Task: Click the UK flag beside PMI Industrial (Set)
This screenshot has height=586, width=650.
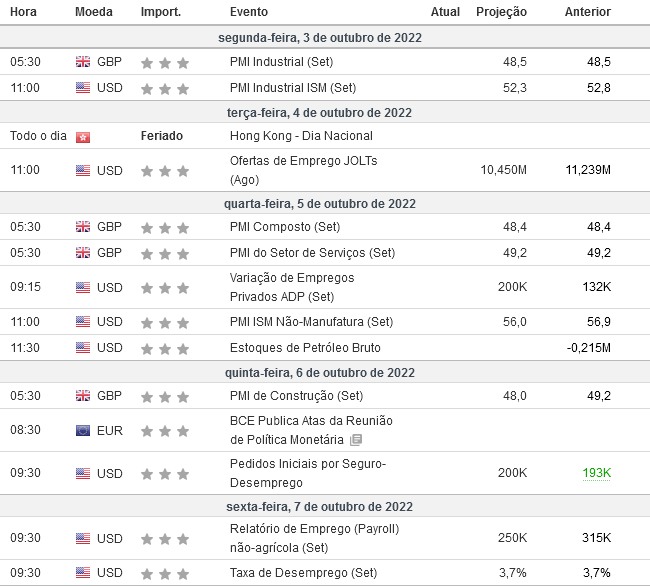Action: click(83, 62)
